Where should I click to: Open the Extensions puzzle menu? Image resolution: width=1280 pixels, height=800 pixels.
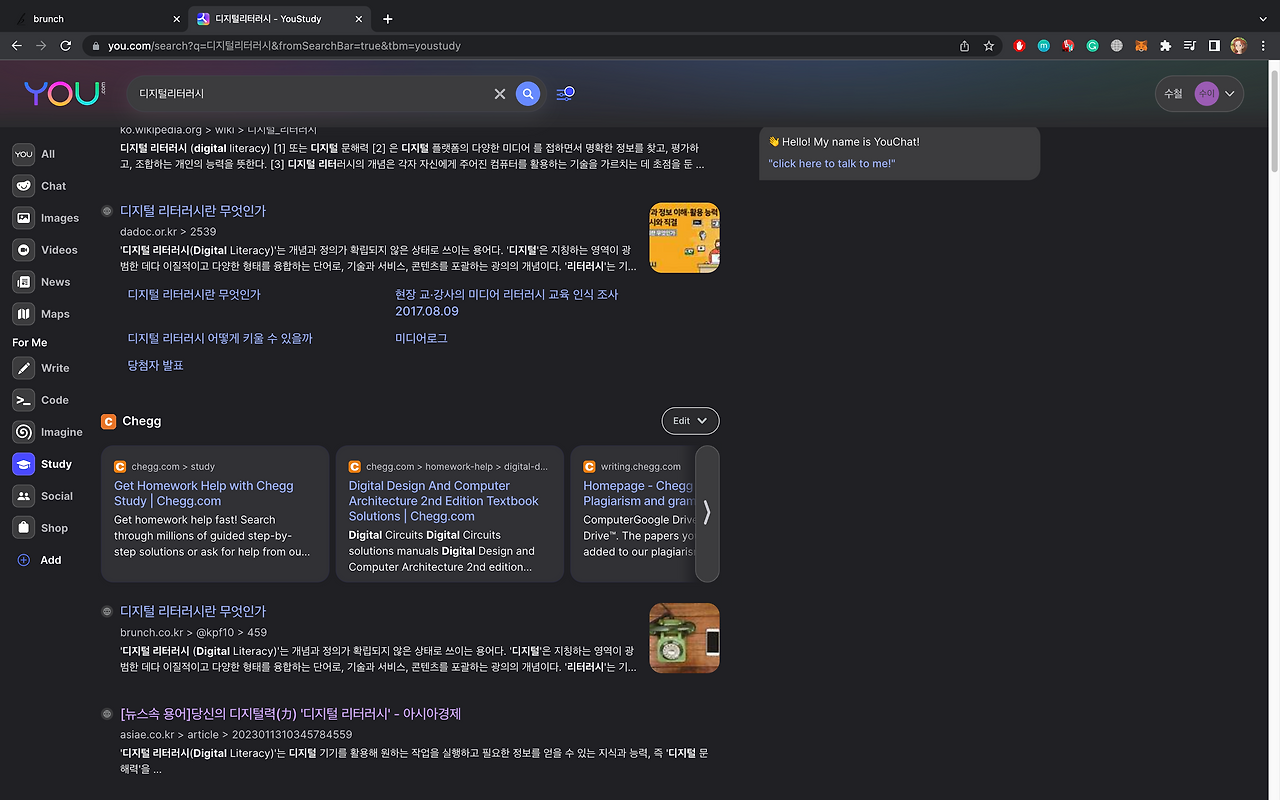(1165, 46)
